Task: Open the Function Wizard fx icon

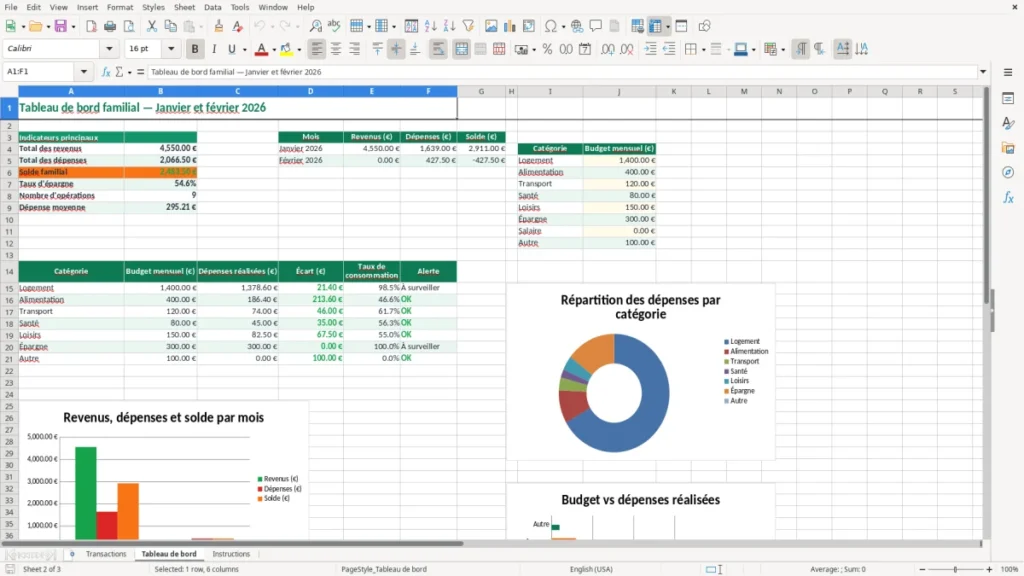Action: point(106,72)
